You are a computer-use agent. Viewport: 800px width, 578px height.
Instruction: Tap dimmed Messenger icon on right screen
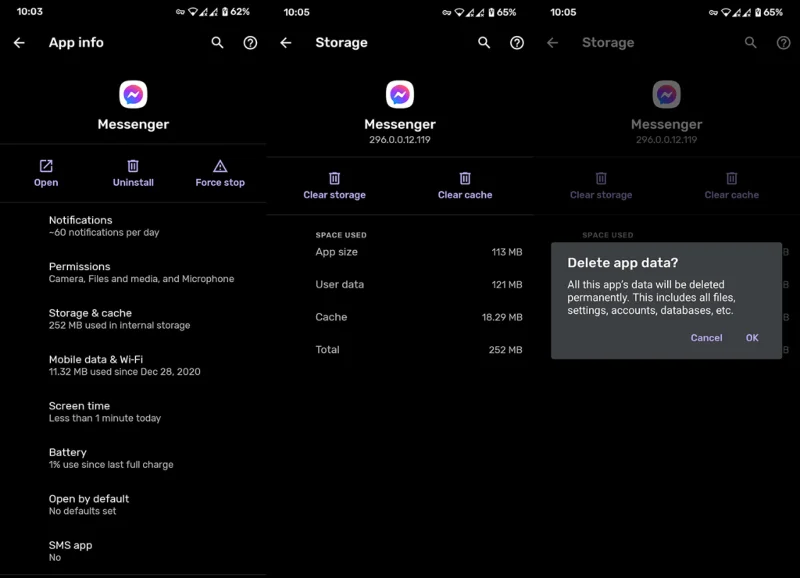tap(666, 94)
